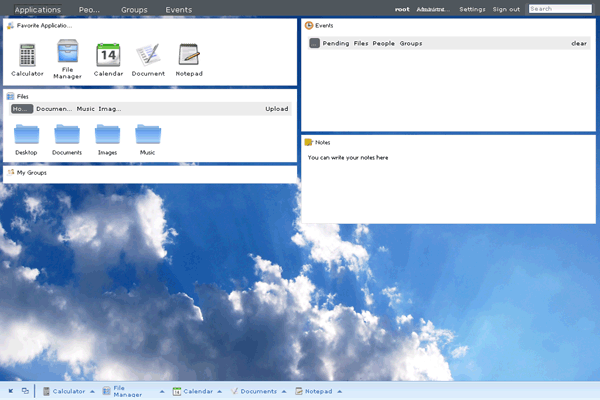Click the cascade windows icon in taskbar
600x400 pixels.
tap(25, 391)
